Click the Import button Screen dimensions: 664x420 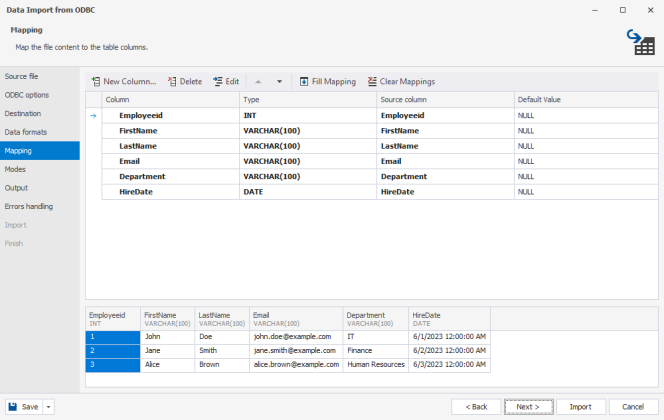tap(580, 407)
